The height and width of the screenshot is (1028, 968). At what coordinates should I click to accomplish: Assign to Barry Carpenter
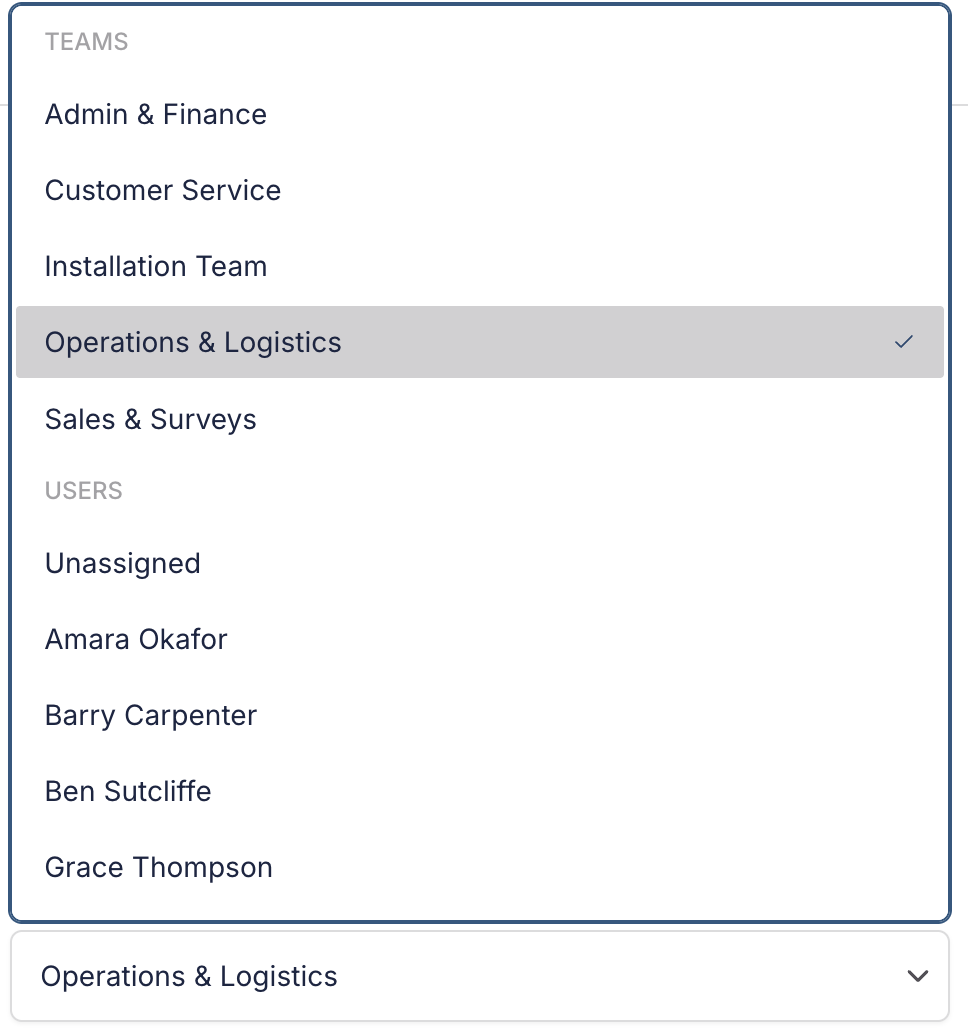click(479, 715)
